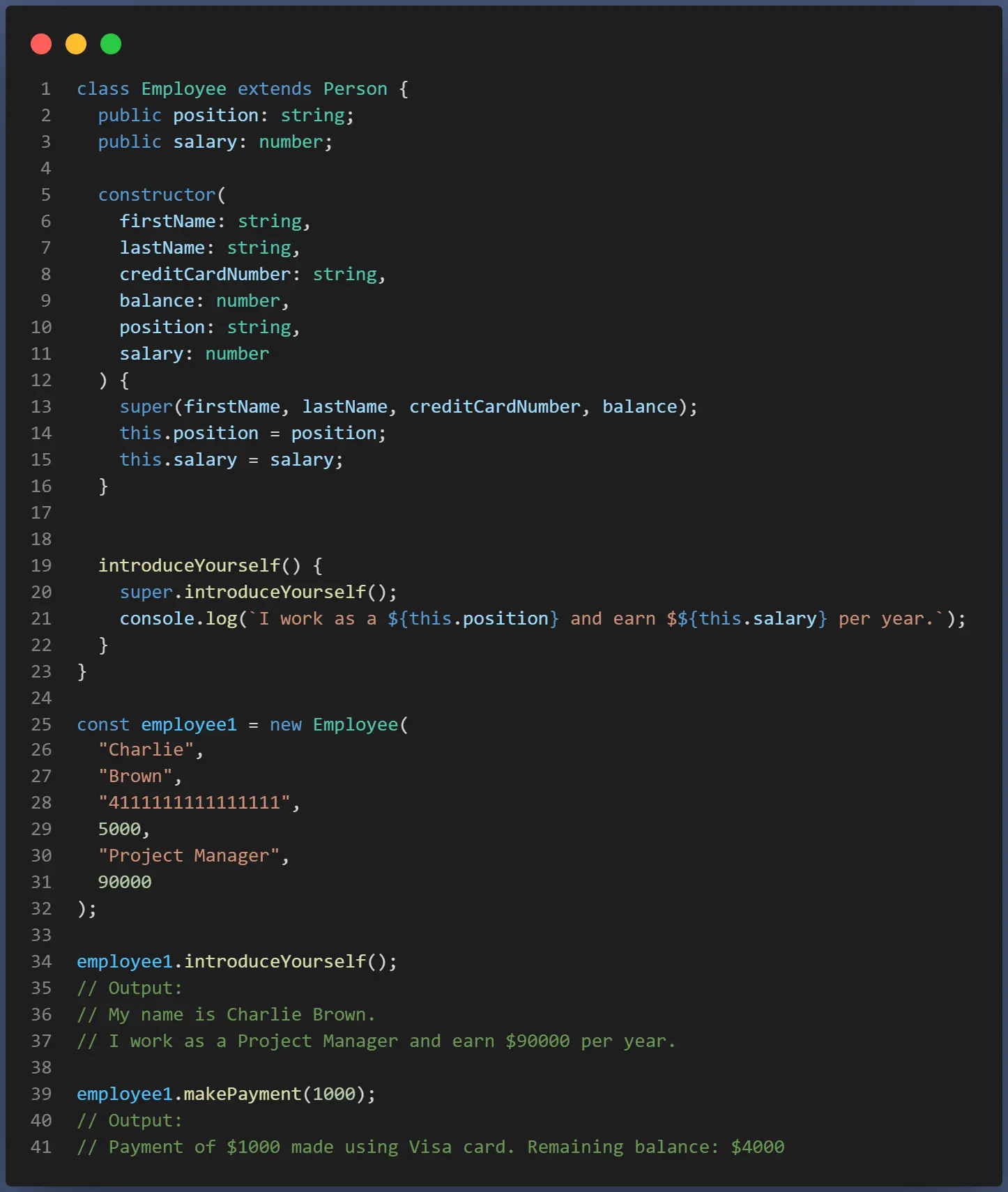The image size is (1008, 1192).
Task: Click the 'public salary: number;' line
Action: [x=215, y=142]
